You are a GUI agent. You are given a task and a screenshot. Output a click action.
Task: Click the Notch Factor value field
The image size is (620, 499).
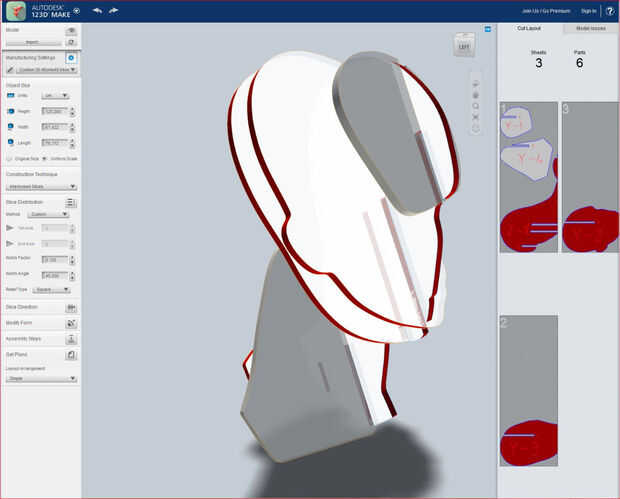(55, 260)
